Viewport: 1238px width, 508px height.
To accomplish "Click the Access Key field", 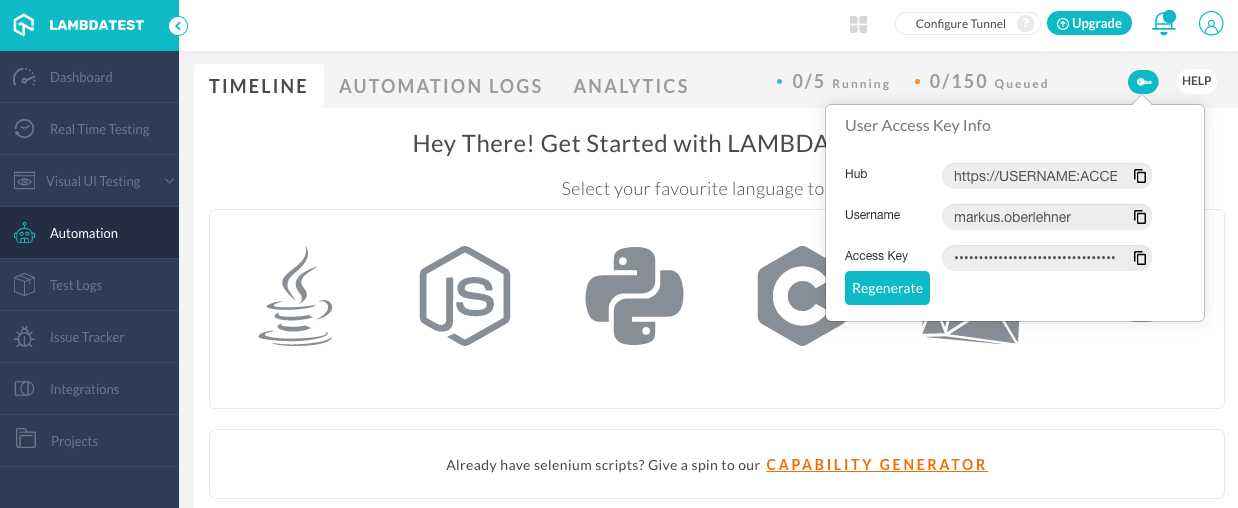I will [x=1035, y=258].
